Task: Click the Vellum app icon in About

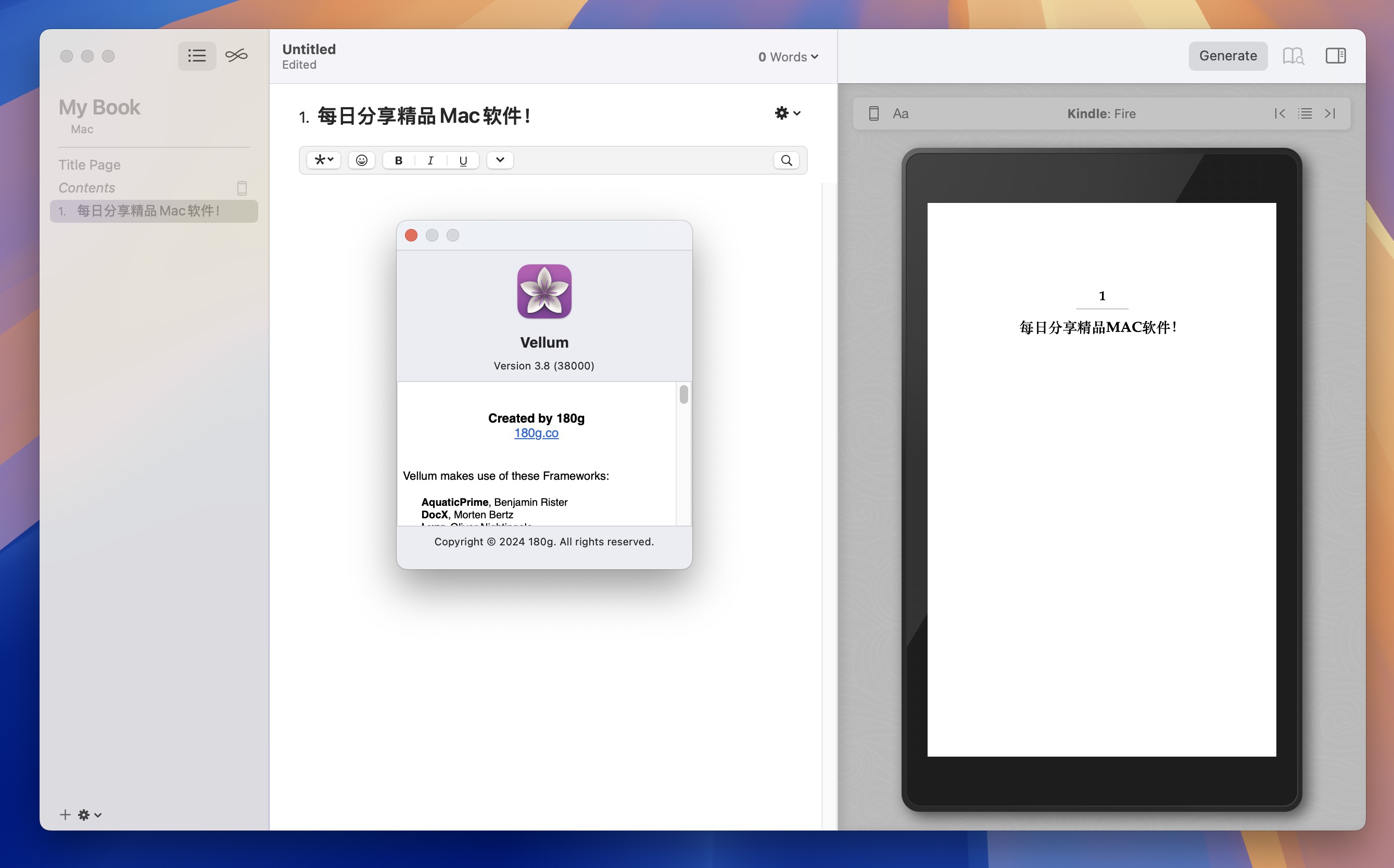Action: 544,291
